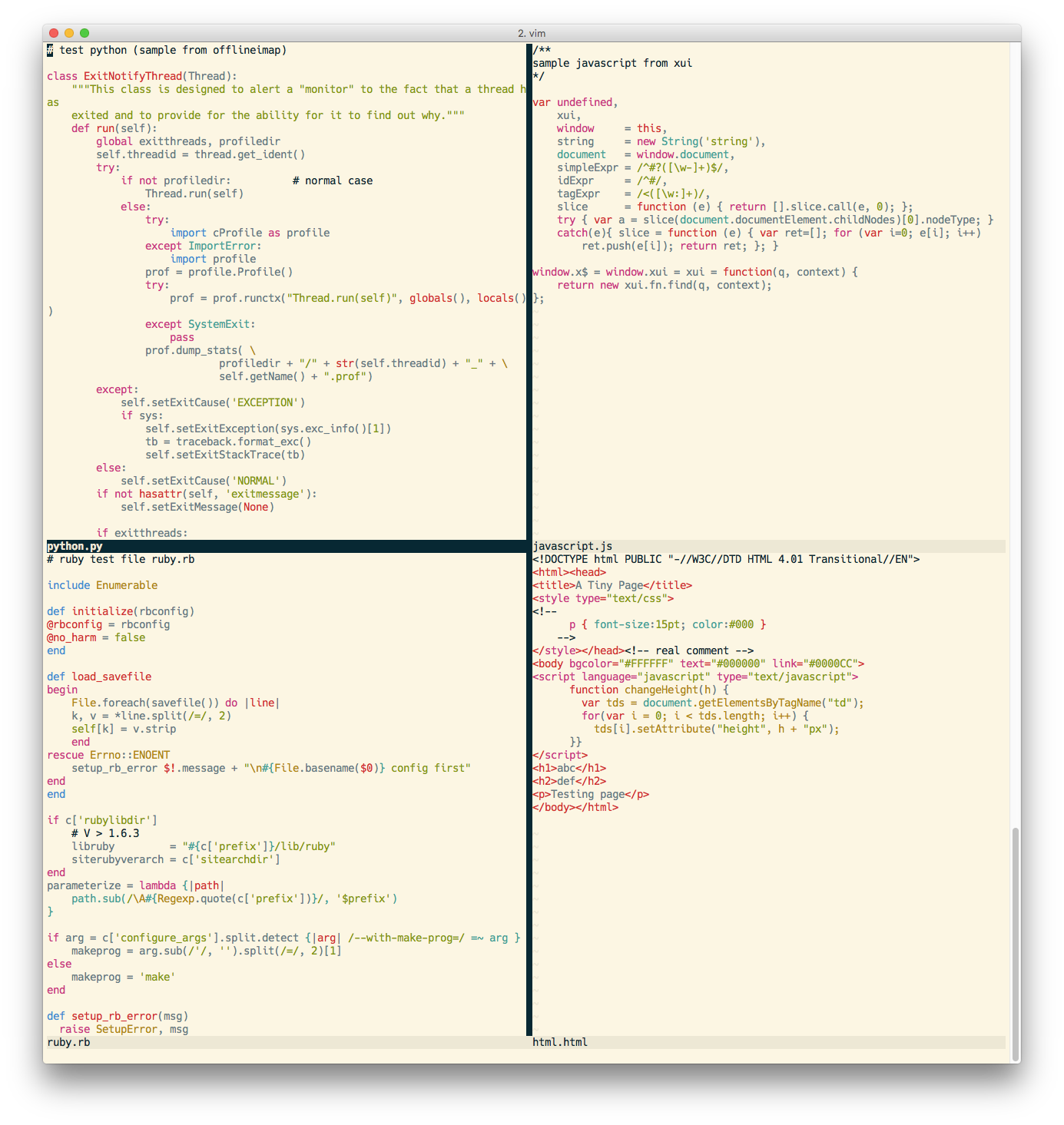
Task: Click the python.py status line
Action: pos(286,546)
